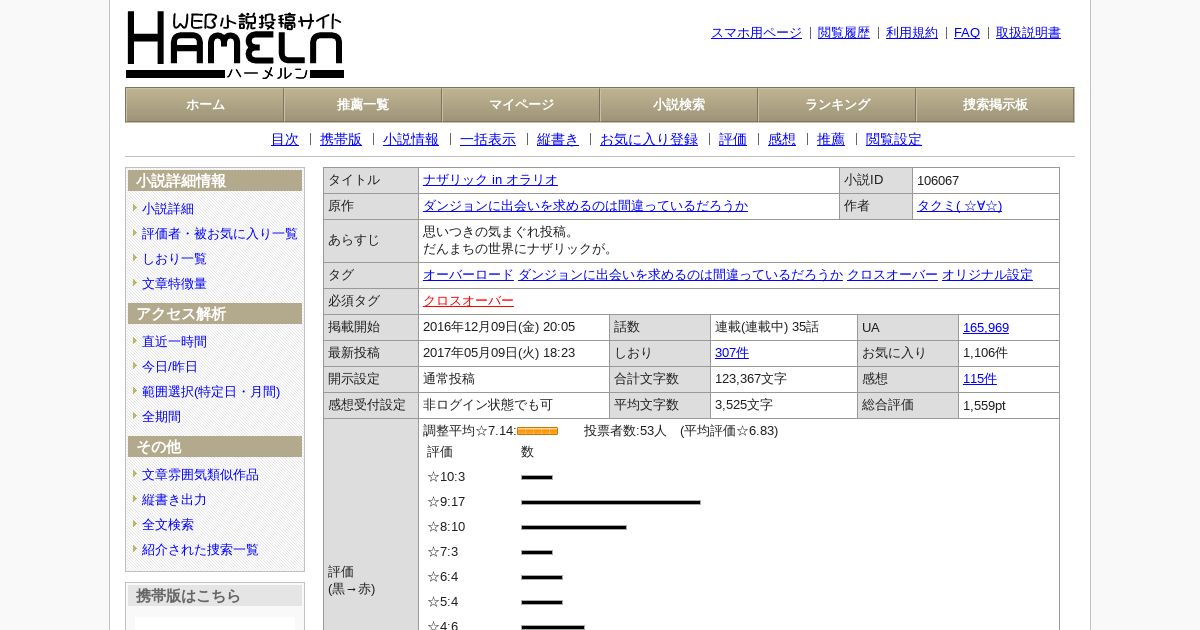Open the スマホ用ページ link
The height and width of the screenshot is (630, 1200).
[x=756, y=33]
